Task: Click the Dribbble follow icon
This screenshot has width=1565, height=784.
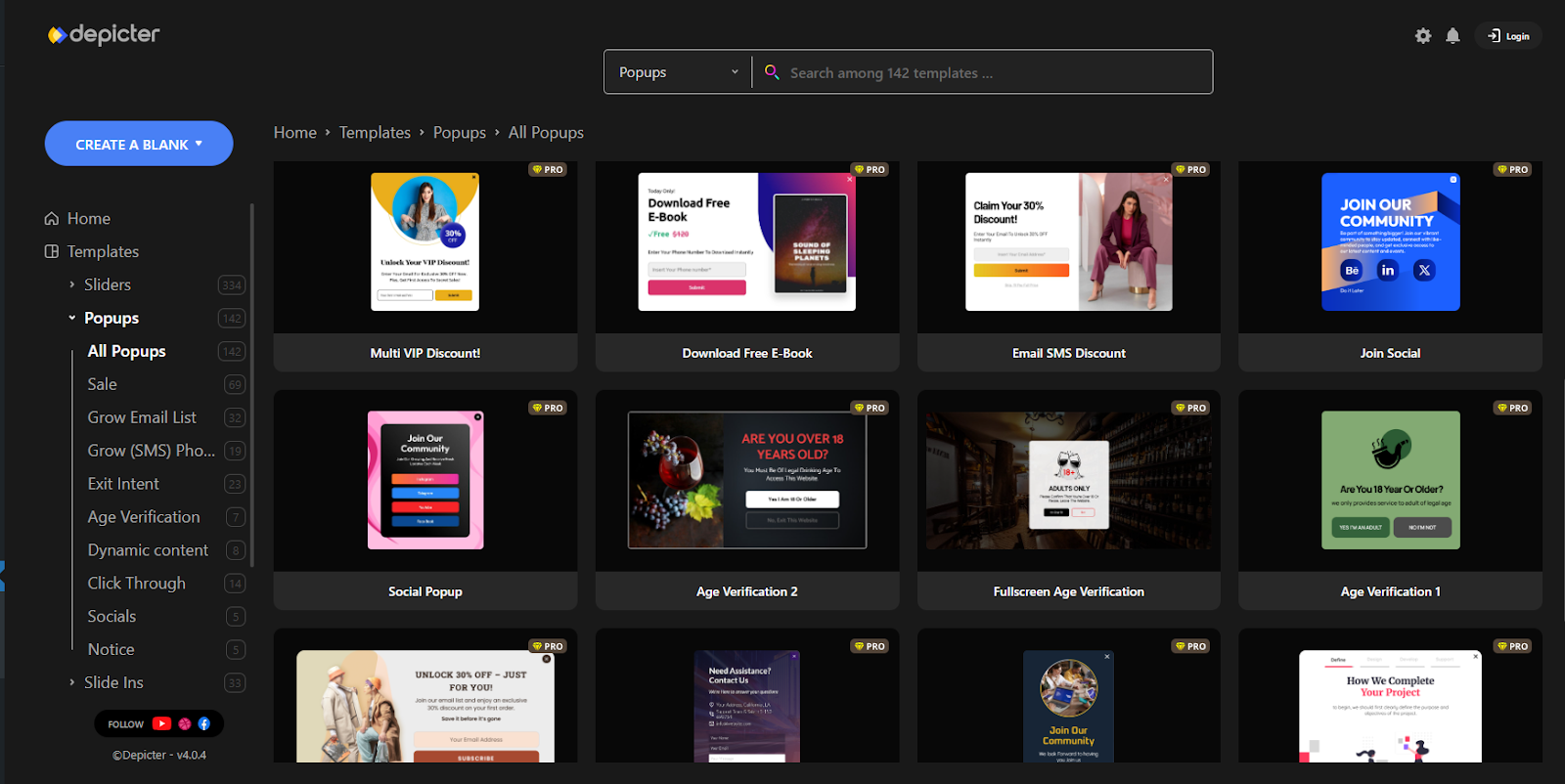Action: [x=184, y=724]
